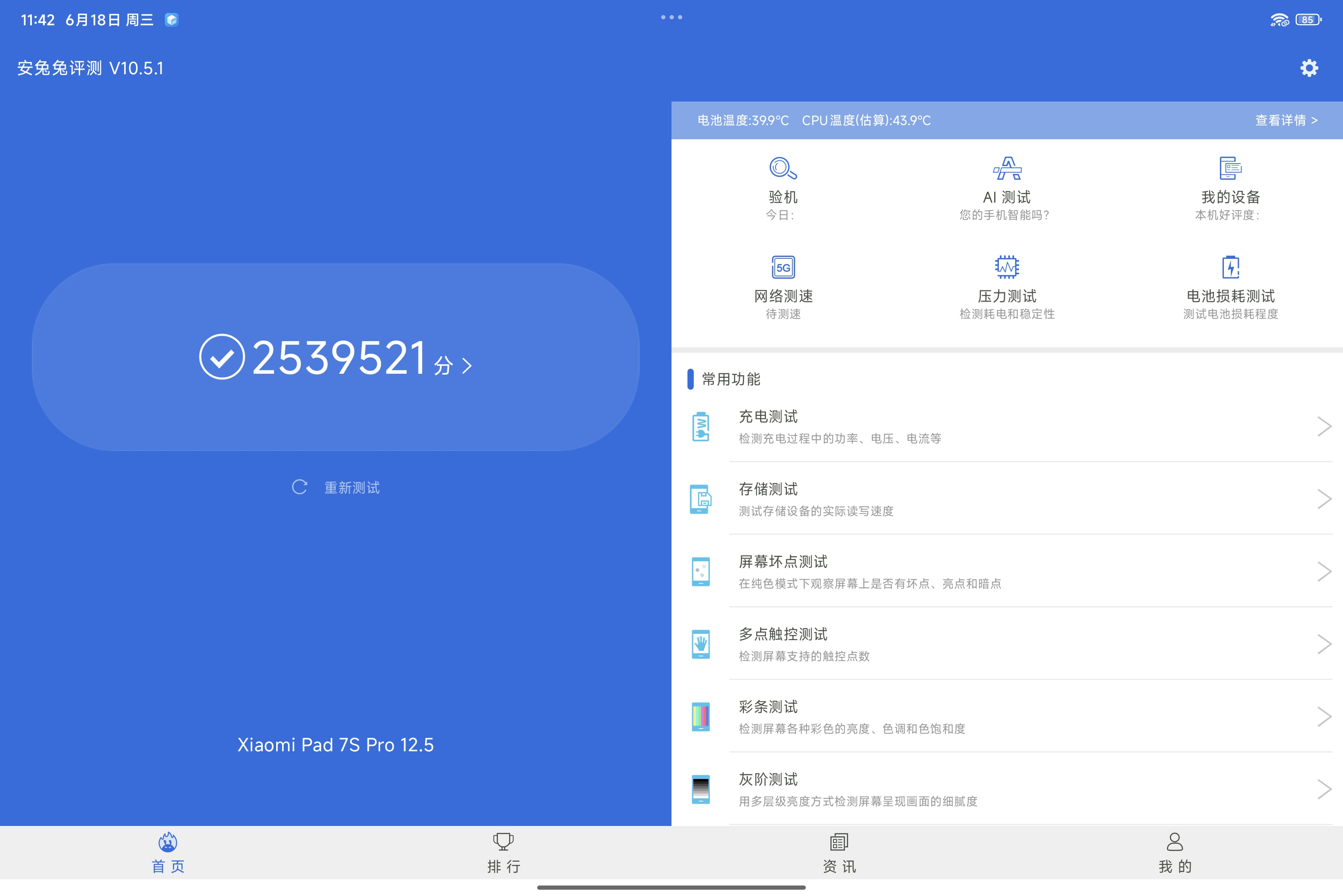Image resolution: width=1343 pixels, height=896 pixels.
Task: Click the 多点触控测试 title text
Action: coord(783,634)
